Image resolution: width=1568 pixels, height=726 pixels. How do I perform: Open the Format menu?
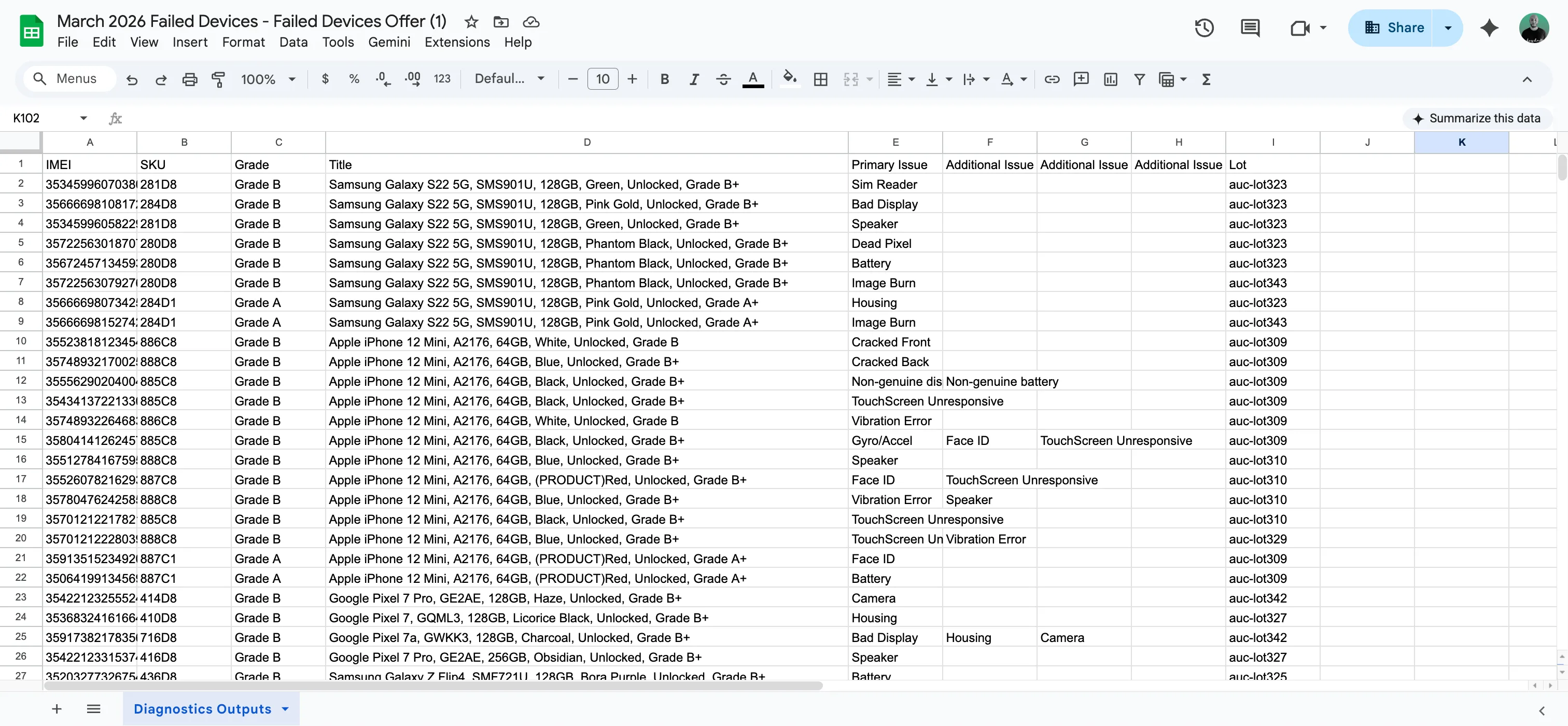click(244, 42)
